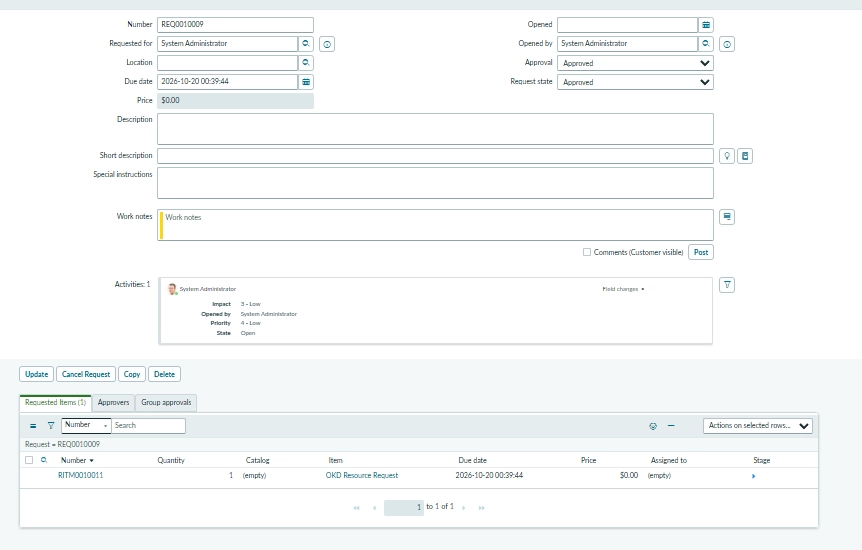Expand stage indicator for RITM0010011
The height and width of the screenshot is (550, 862).
[754, 476]
